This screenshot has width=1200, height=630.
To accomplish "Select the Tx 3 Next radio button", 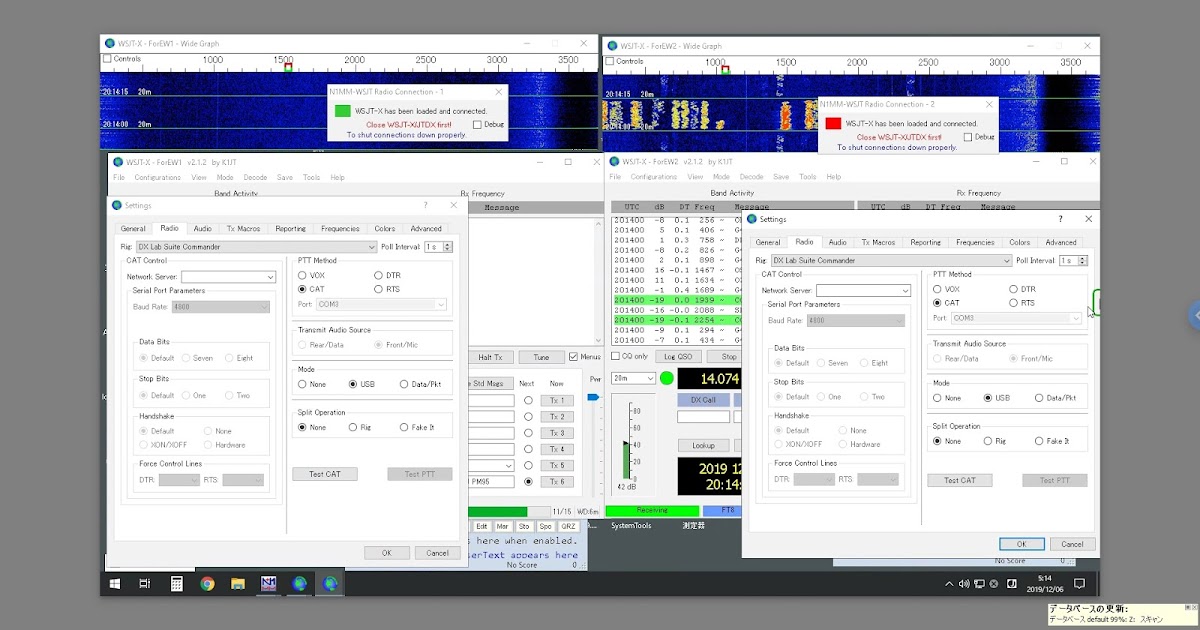I will tap(528, 433).
